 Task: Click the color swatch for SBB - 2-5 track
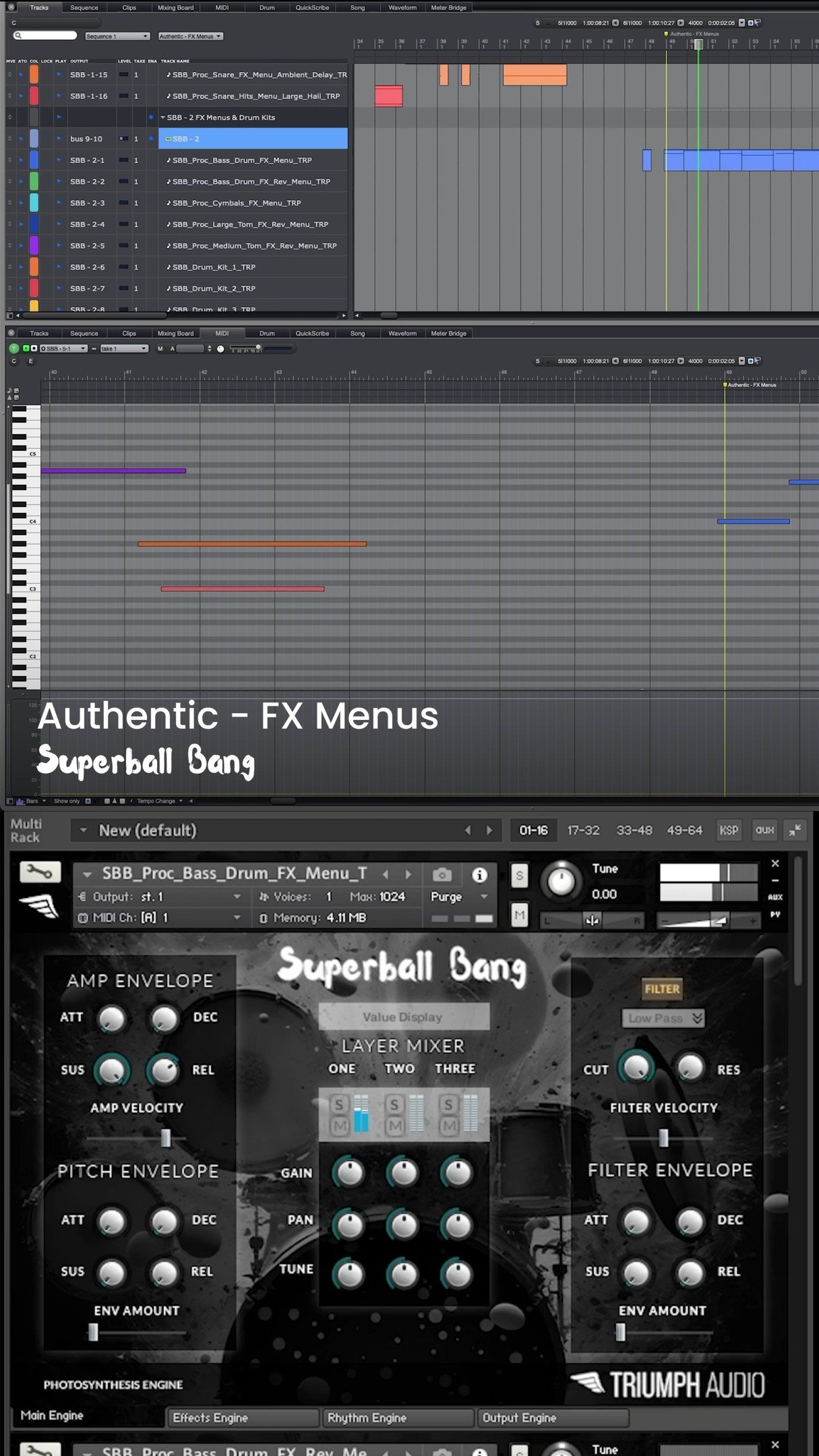[x=34, y=245]
